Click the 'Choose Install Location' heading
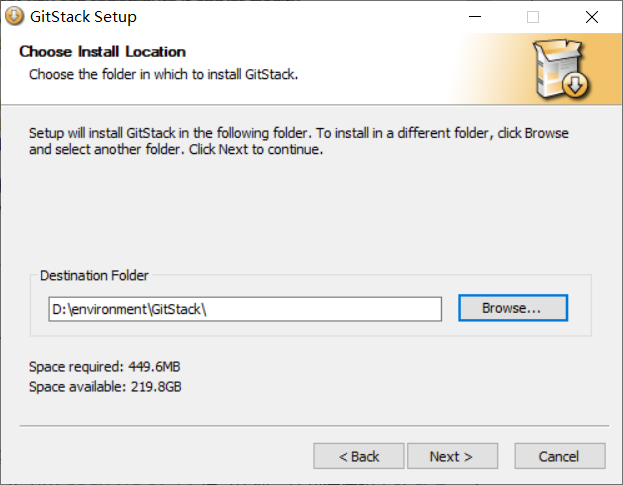 (103, 52)
